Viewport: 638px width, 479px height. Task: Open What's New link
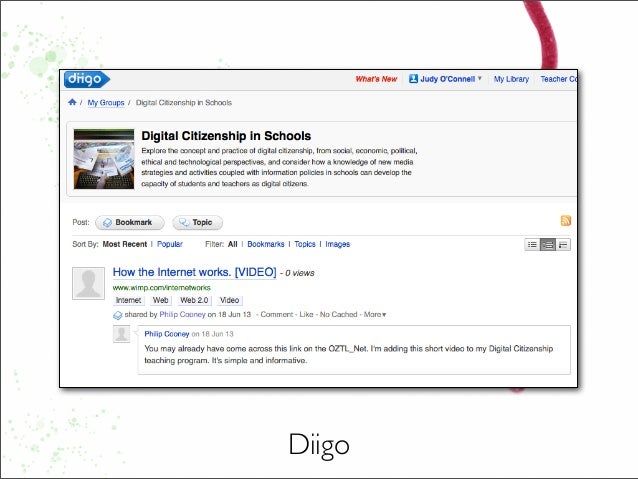click(x=376, y=79)
